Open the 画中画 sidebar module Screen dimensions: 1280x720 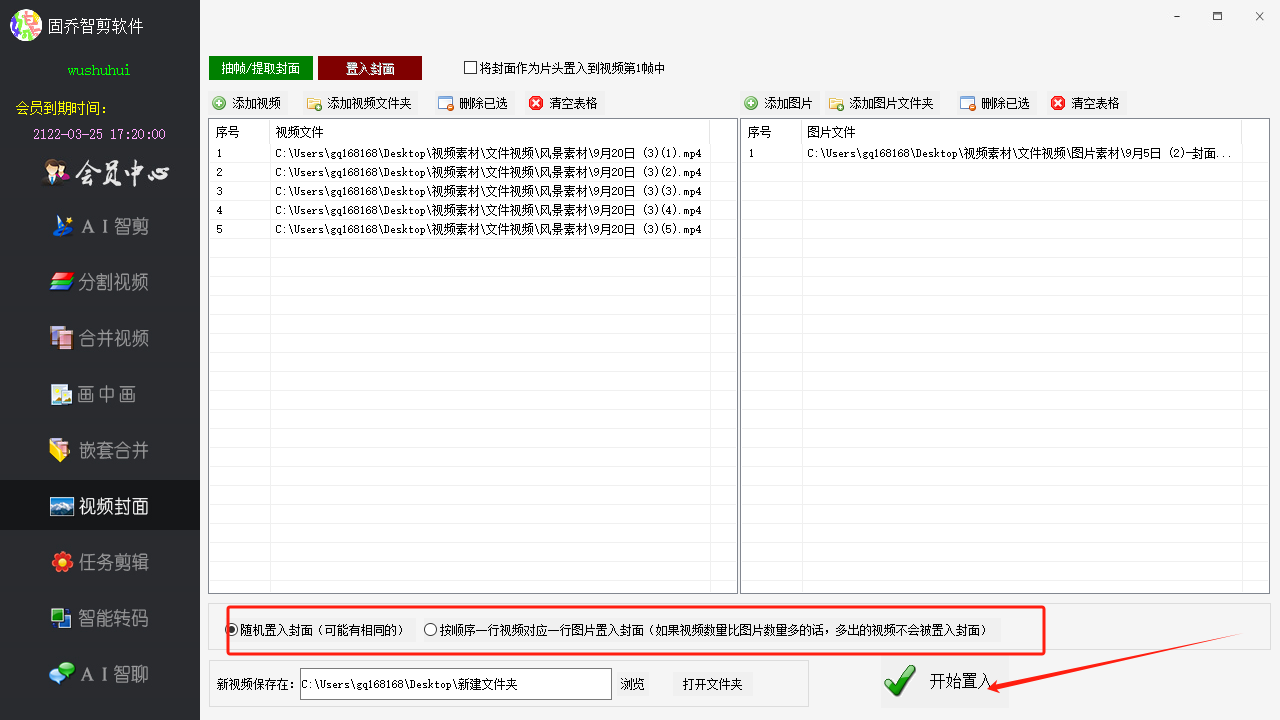click(x=94, y=395)
